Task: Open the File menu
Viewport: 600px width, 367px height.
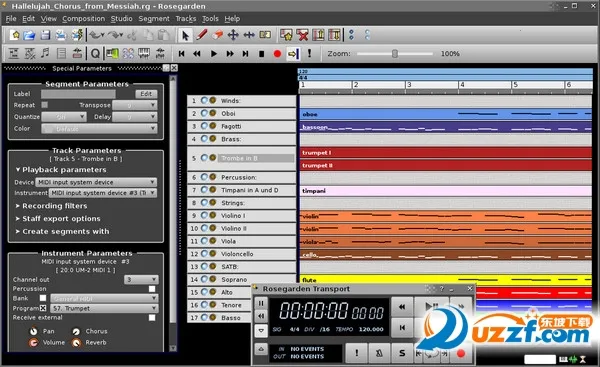Action: (x=11, y=18)
